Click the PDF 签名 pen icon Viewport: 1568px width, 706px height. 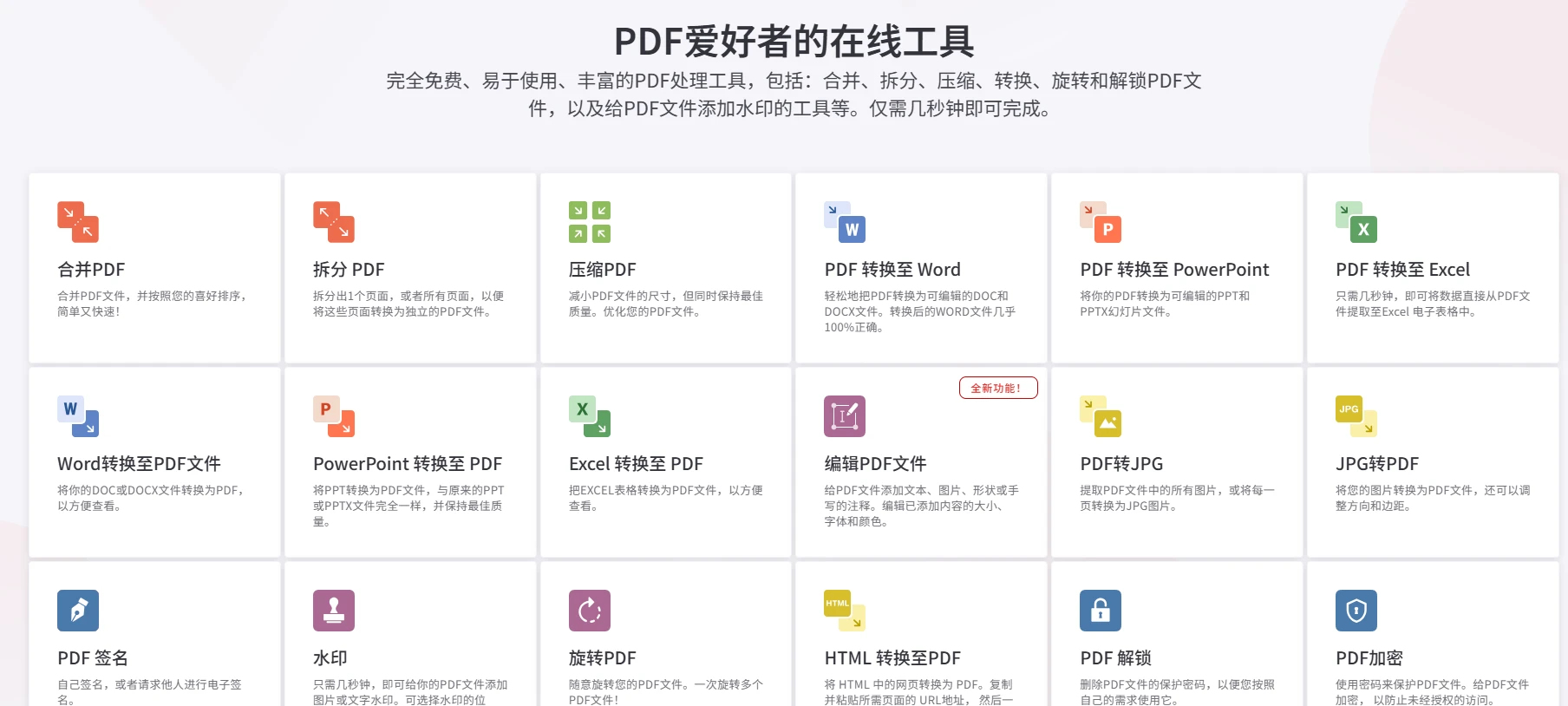pyautogui.click(x=78, y=611)
